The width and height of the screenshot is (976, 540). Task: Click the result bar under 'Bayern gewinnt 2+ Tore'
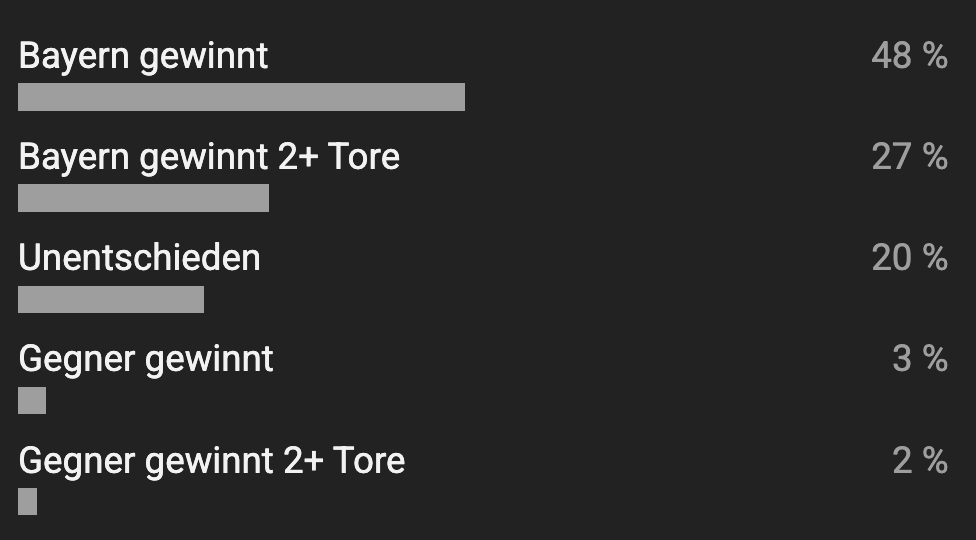143,198
